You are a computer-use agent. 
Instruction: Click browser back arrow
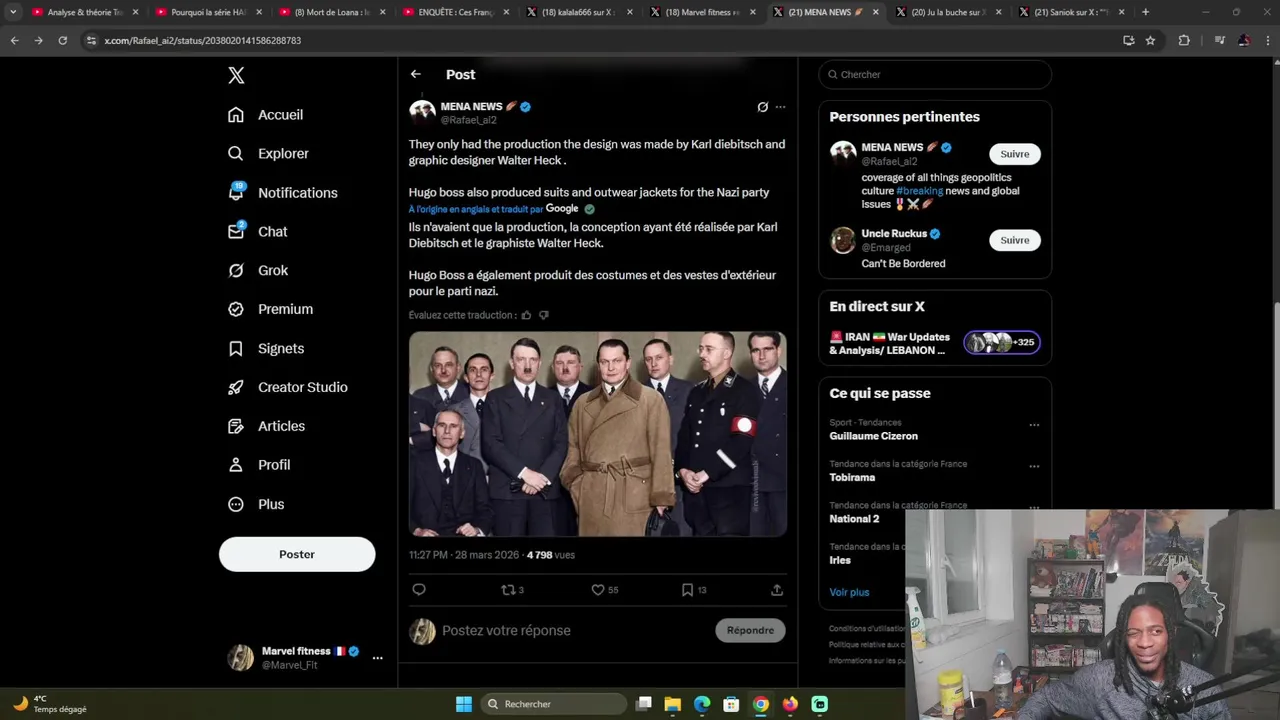(x=14, y=40)
